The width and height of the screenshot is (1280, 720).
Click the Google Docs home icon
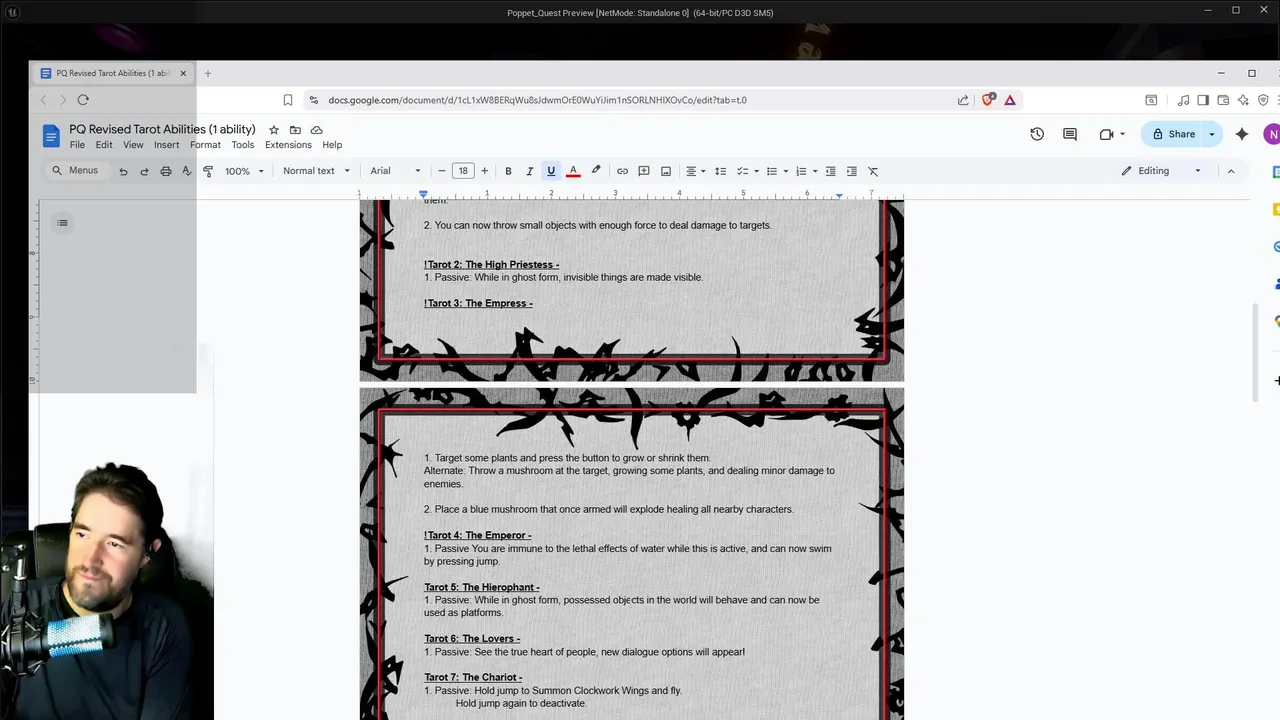(x=51, y=136)
